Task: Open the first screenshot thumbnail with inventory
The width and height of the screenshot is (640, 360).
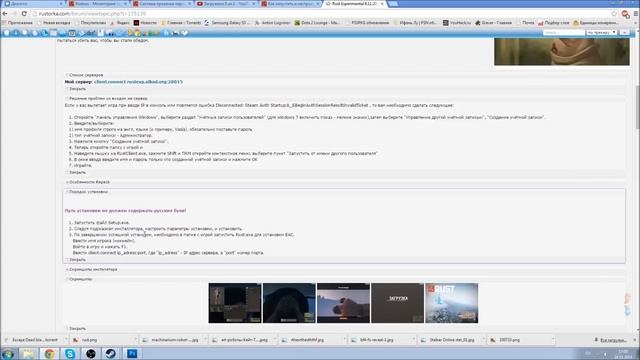Action: [235, 303]
